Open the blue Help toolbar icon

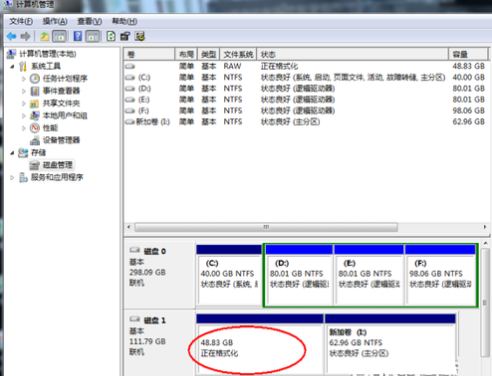coord(78,36)
